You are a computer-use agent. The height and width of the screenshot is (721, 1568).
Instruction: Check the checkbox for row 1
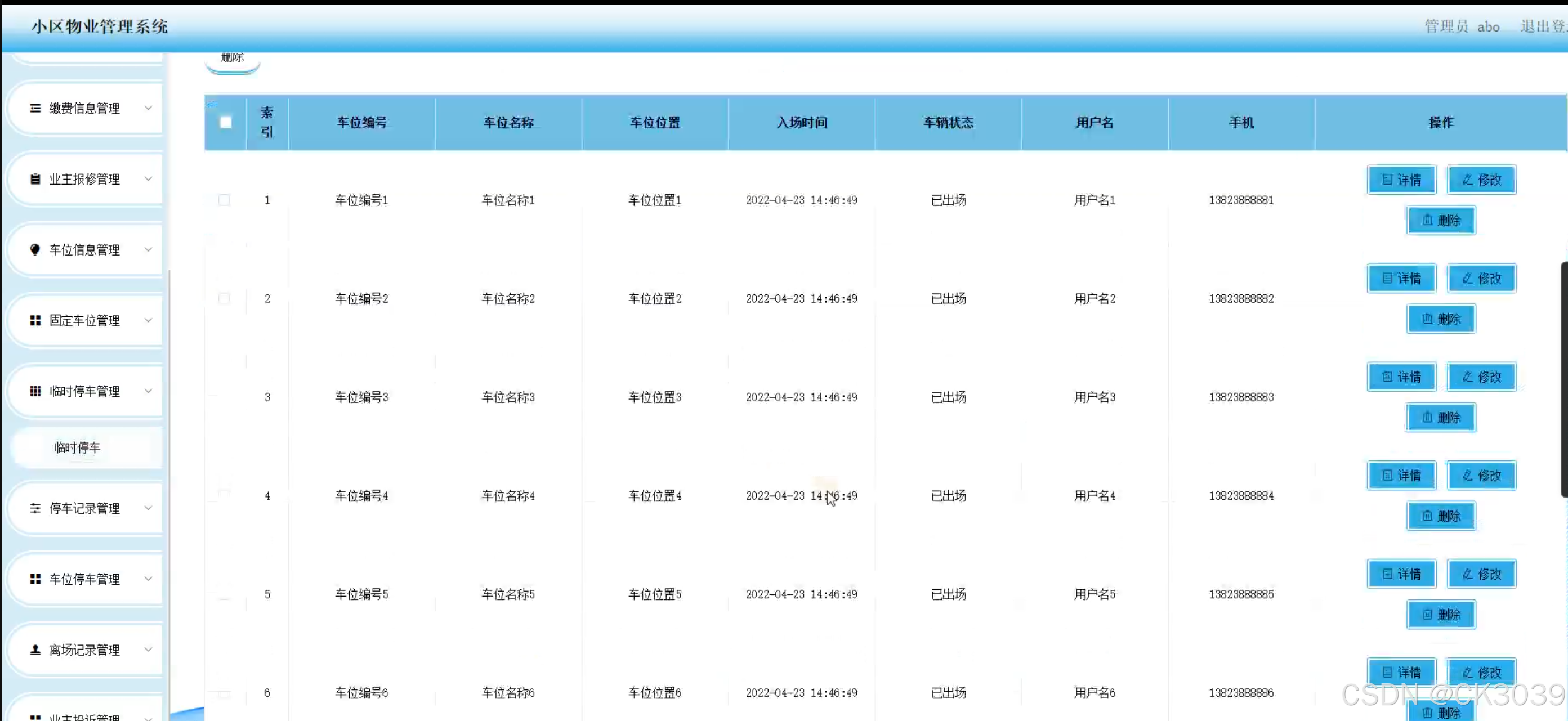coord(224,200)
